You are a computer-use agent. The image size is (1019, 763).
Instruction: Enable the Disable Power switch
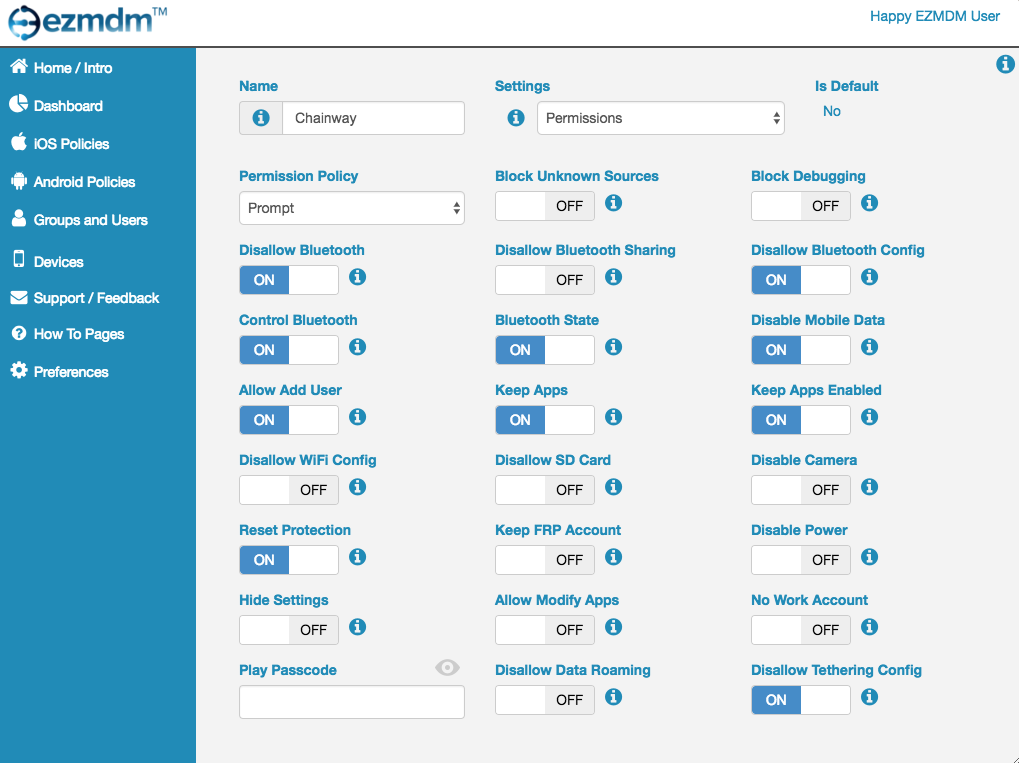pyautogui.click(x=801, y=560)
